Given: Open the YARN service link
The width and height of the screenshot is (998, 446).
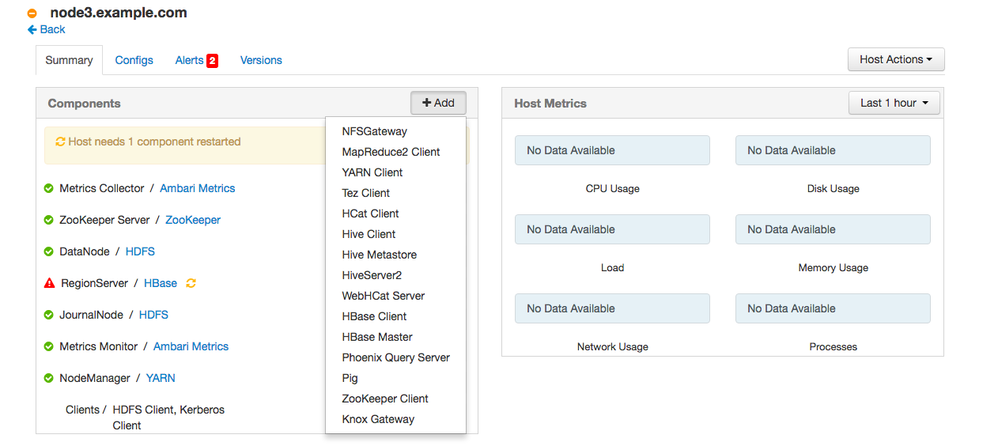Looking at the screenshot, I should tap(160, 378).
